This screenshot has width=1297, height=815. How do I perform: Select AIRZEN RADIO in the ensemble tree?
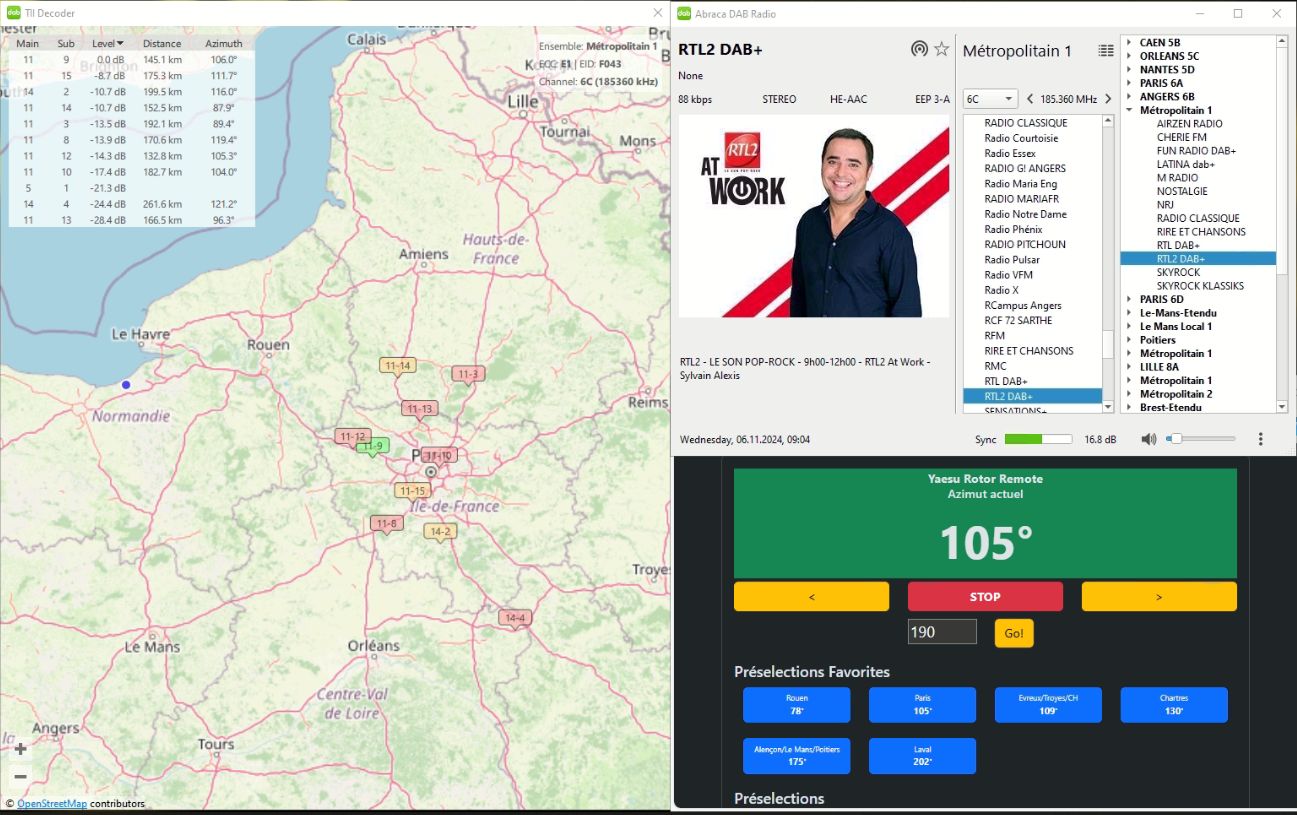1189,124
